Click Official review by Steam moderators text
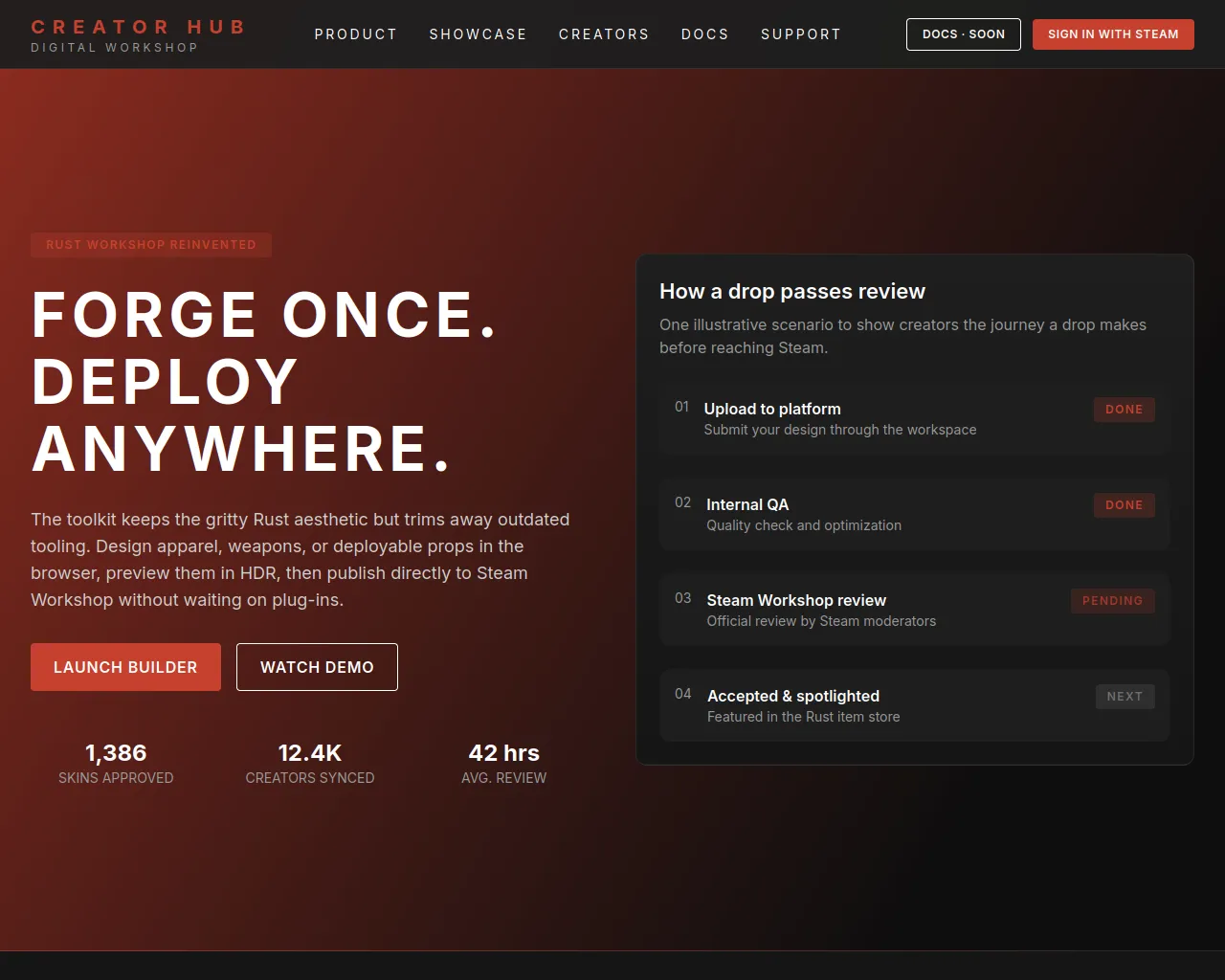The image size is (1225, 980). pos(821,621)
